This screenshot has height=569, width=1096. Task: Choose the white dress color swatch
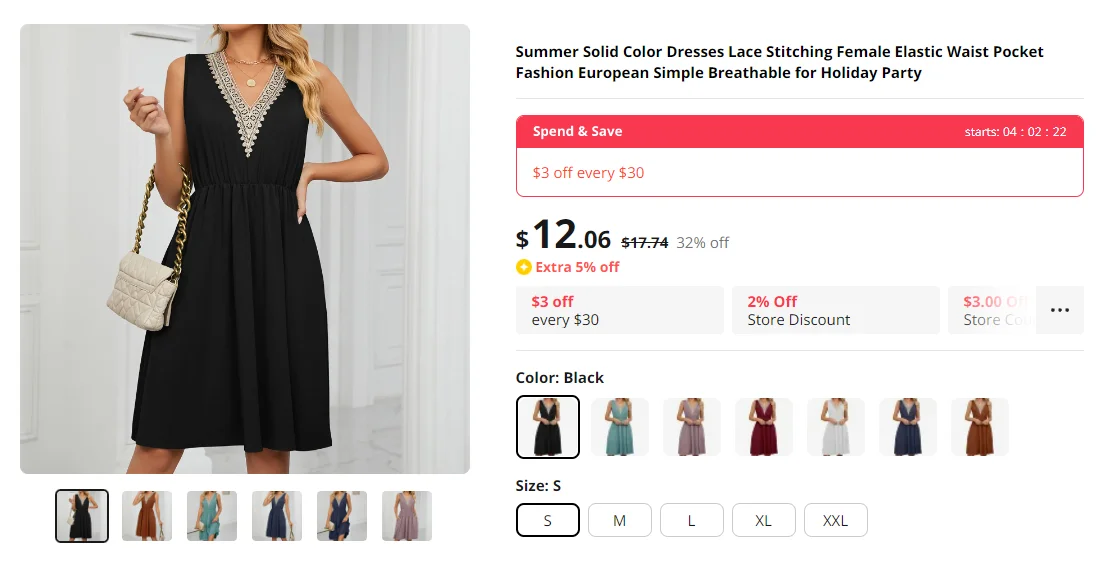[x=836, y=427]
